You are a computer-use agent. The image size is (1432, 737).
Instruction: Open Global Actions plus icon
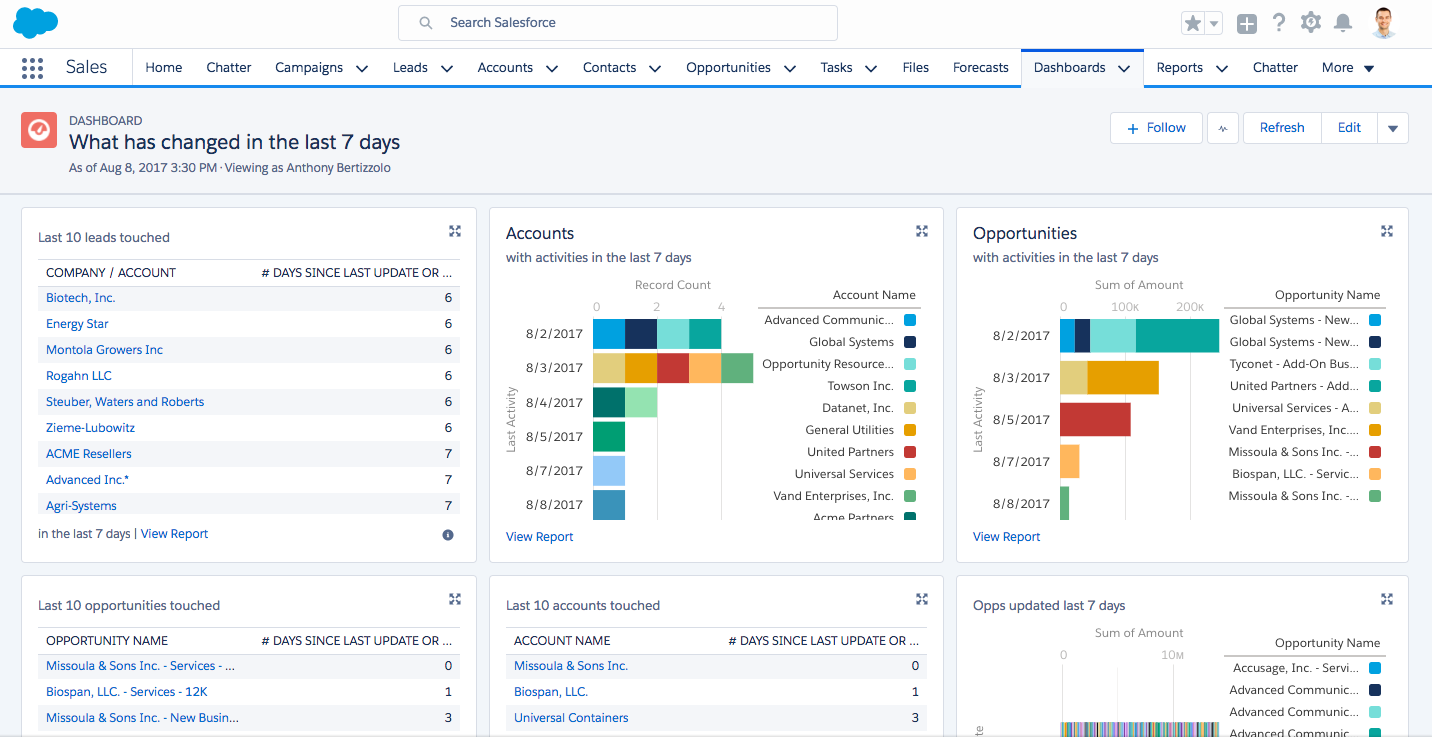(1246, 23)
